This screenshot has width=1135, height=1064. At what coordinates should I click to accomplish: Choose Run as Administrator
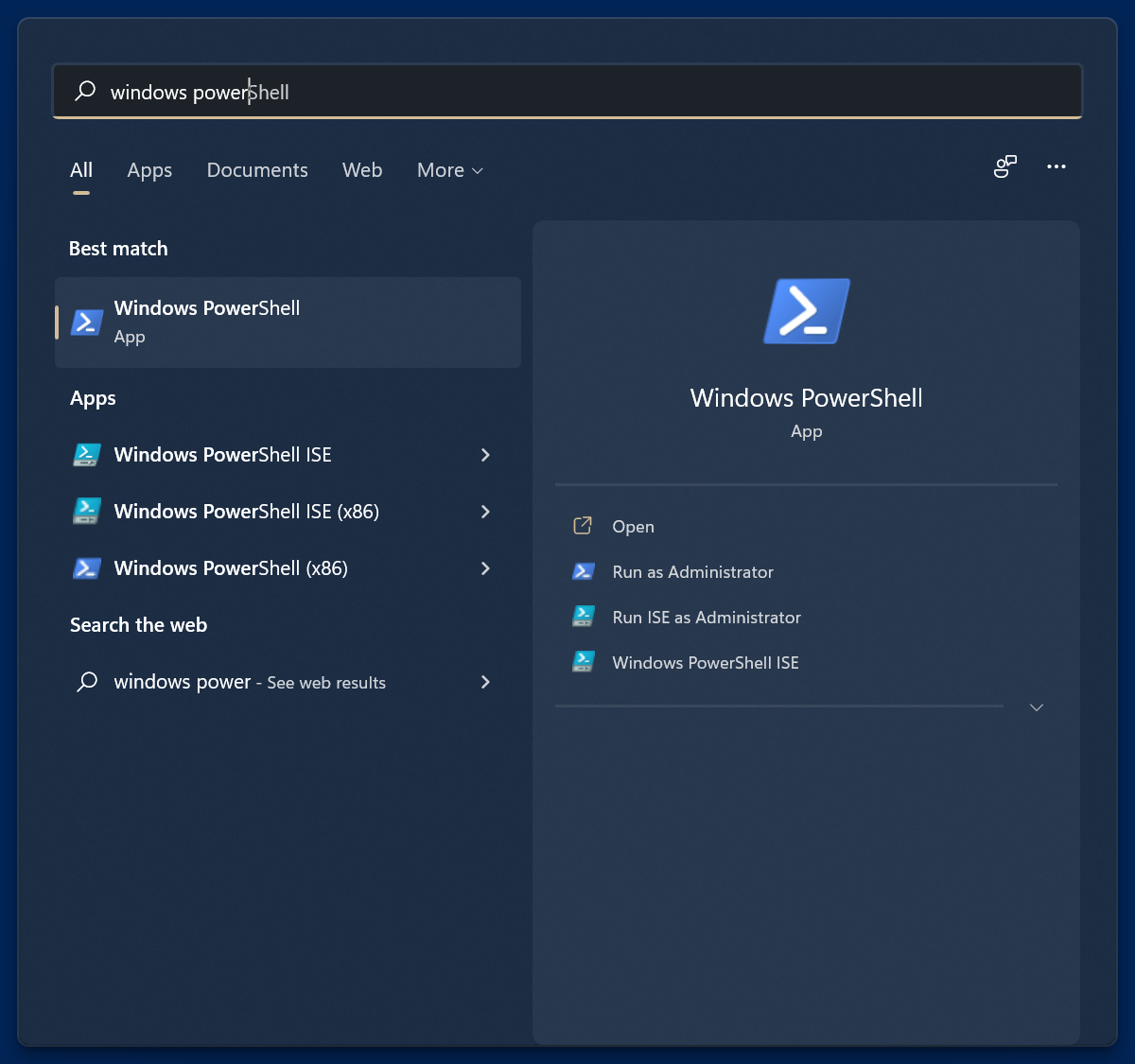coord(692,572)
